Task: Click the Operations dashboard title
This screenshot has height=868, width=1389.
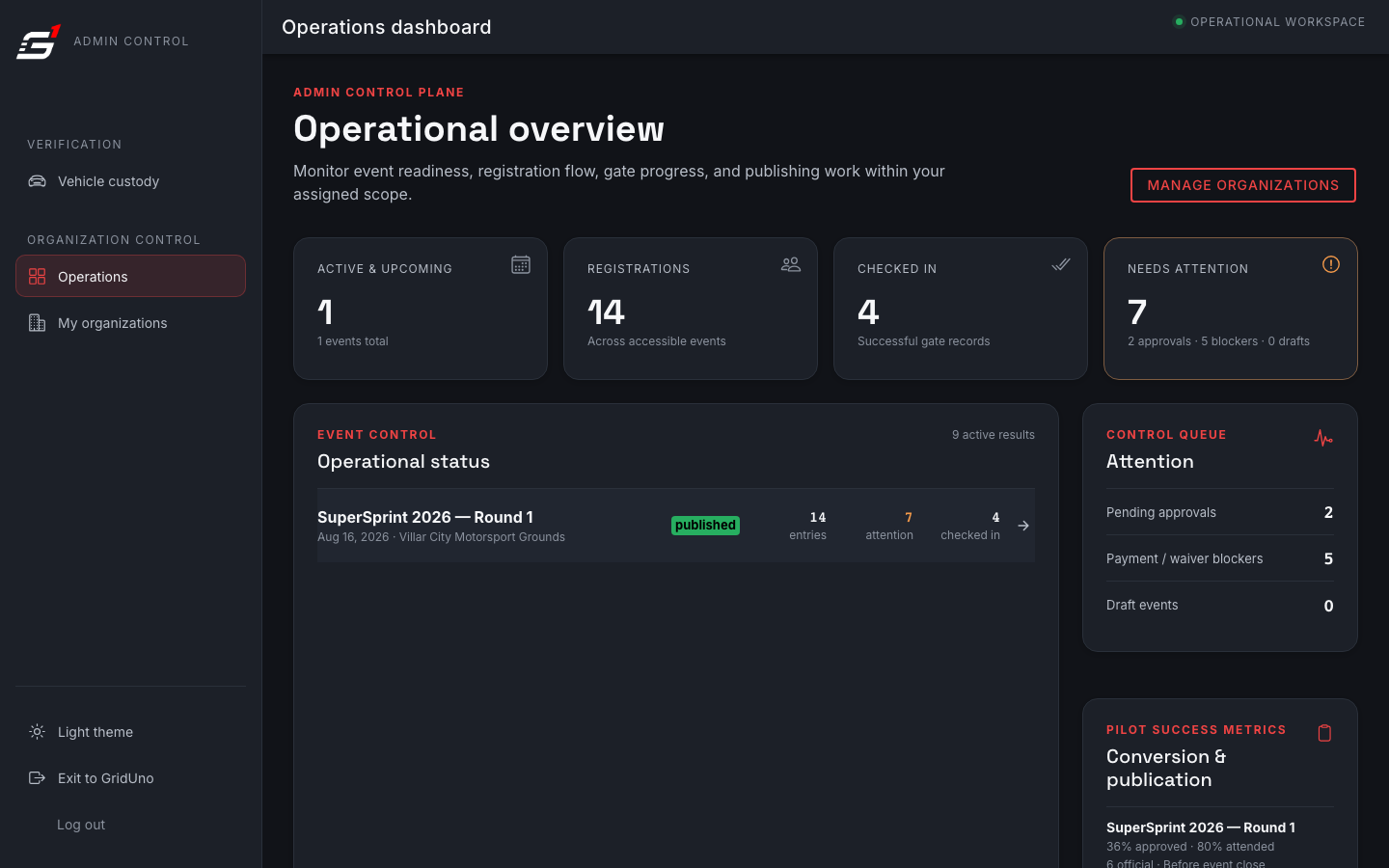Action: click(x=387, y=27)
